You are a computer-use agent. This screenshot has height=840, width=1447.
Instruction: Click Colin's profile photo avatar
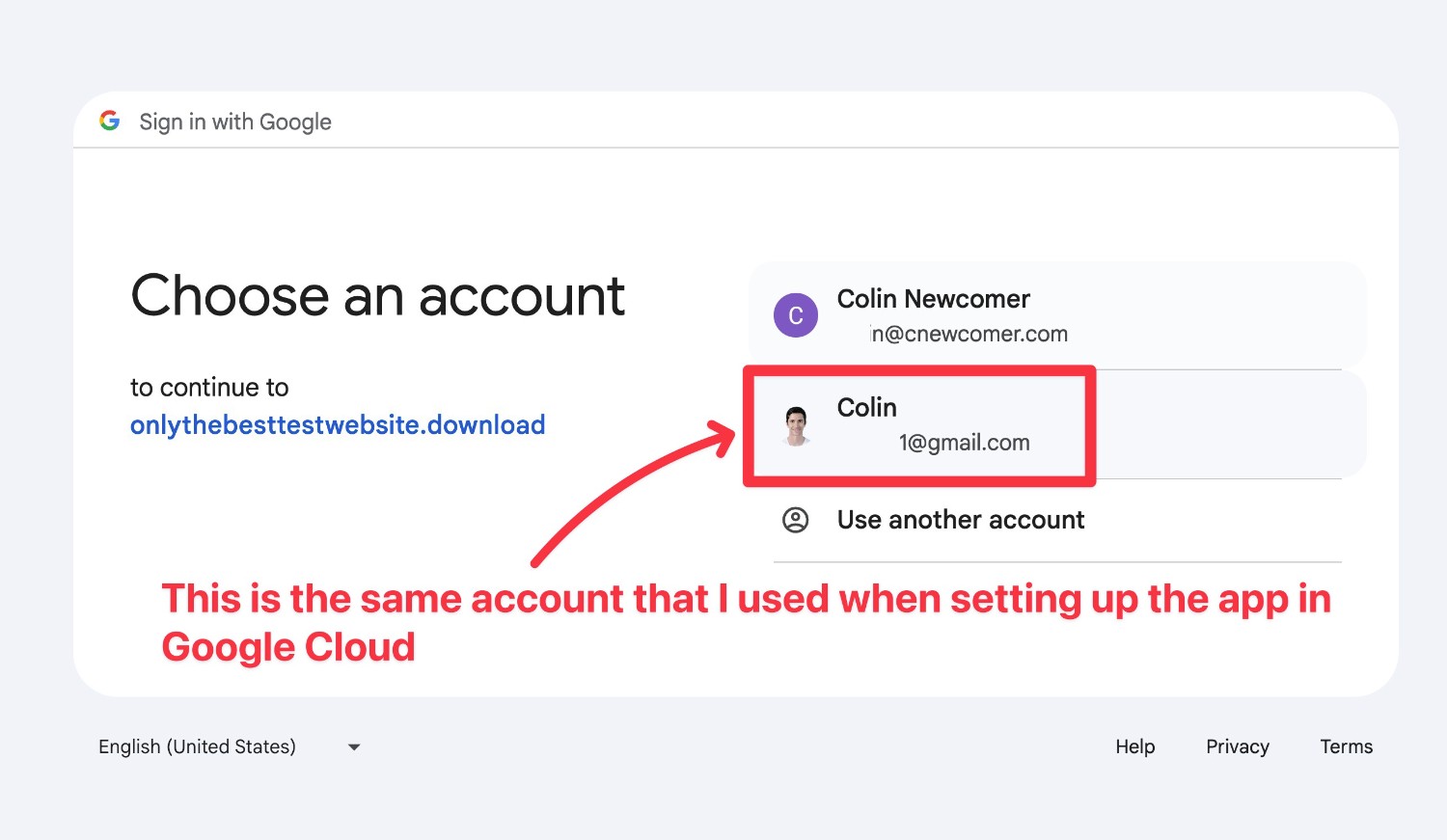coord(796,425)
